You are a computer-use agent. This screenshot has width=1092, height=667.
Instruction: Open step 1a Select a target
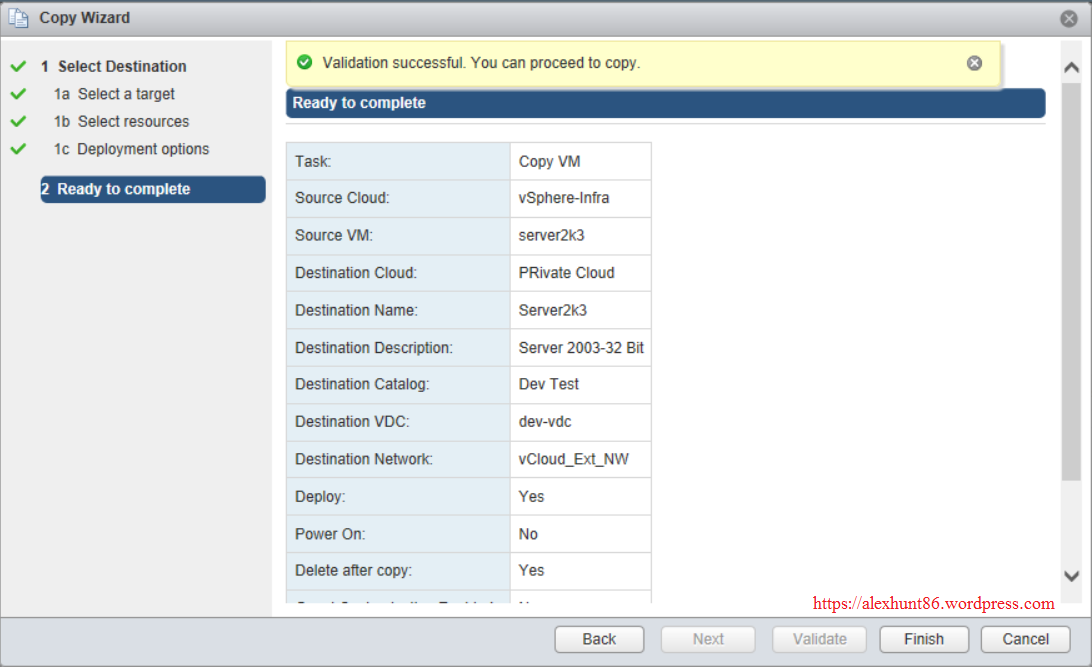pos(125,94)
